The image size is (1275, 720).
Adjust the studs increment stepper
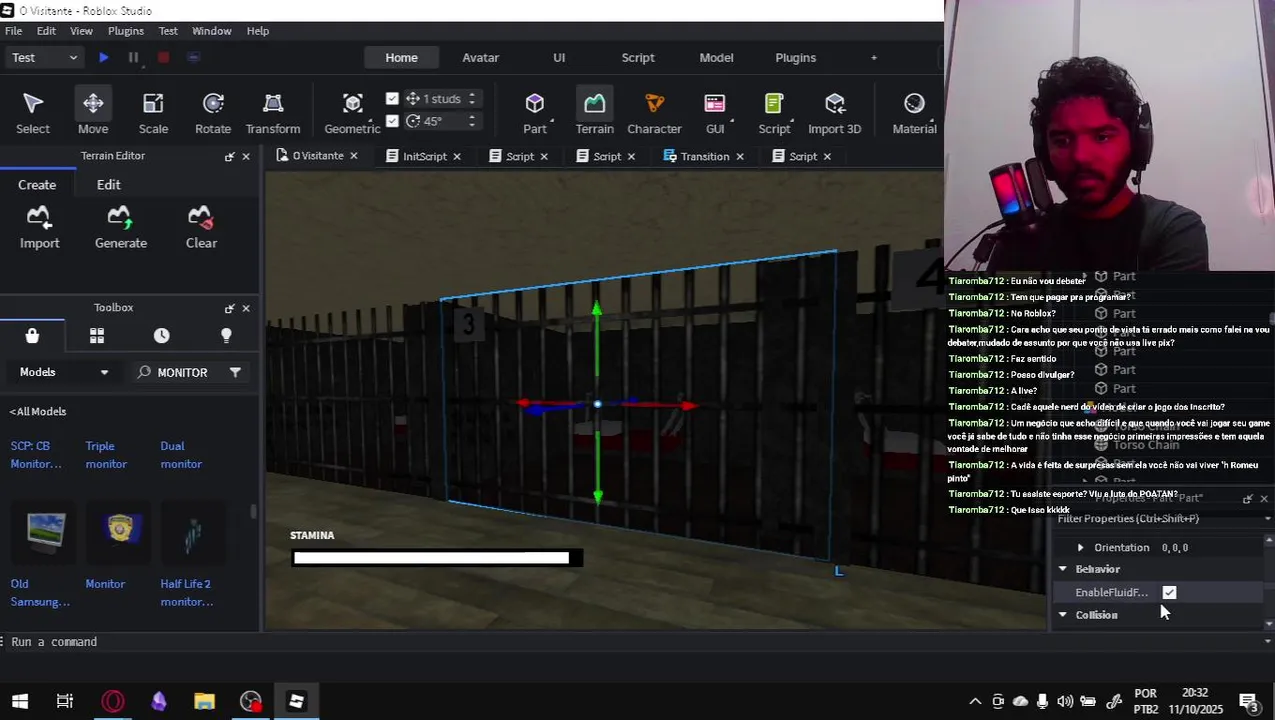[x=472, y=99]
